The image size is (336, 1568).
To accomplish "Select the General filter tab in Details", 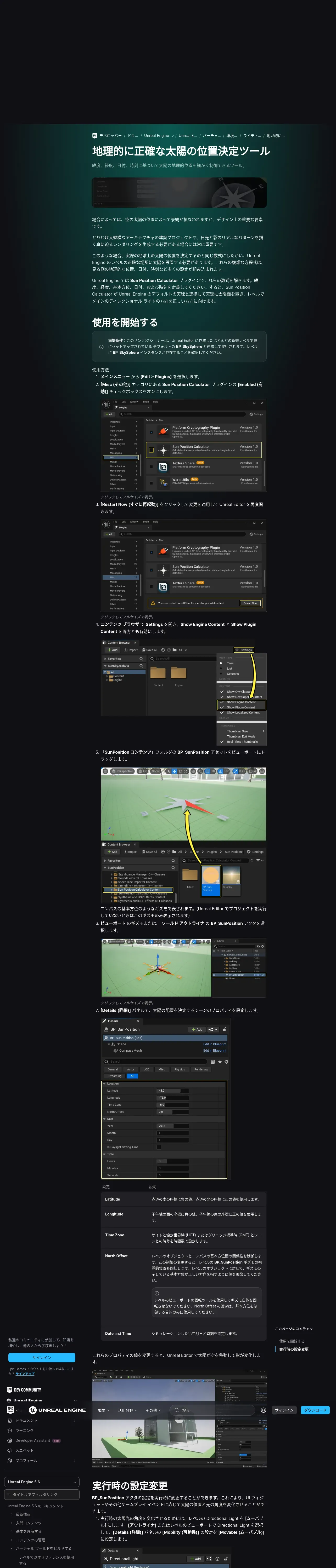I will (113, 1069).
